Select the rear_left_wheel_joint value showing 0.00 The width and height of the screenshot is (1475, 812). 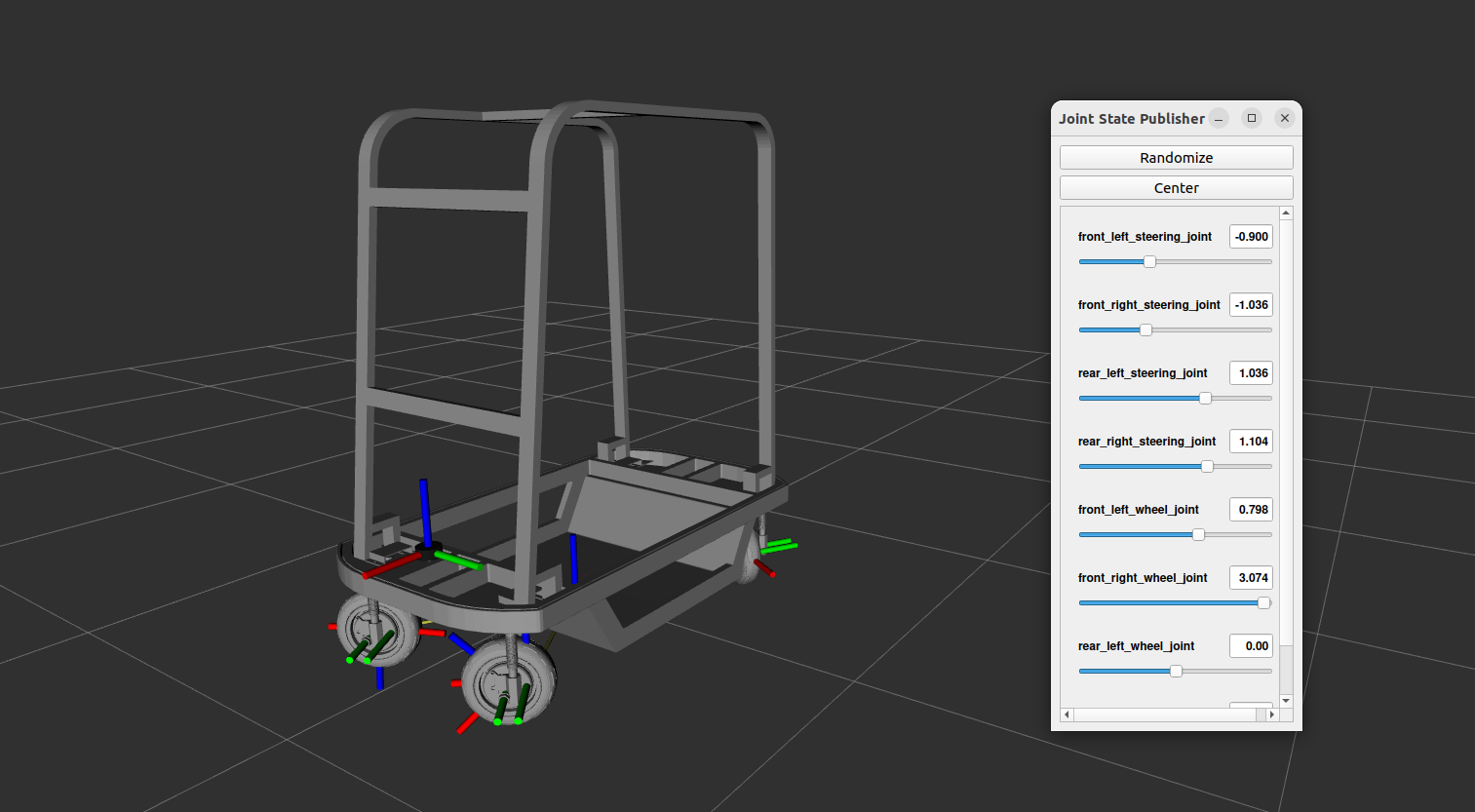click(1251, 645)
